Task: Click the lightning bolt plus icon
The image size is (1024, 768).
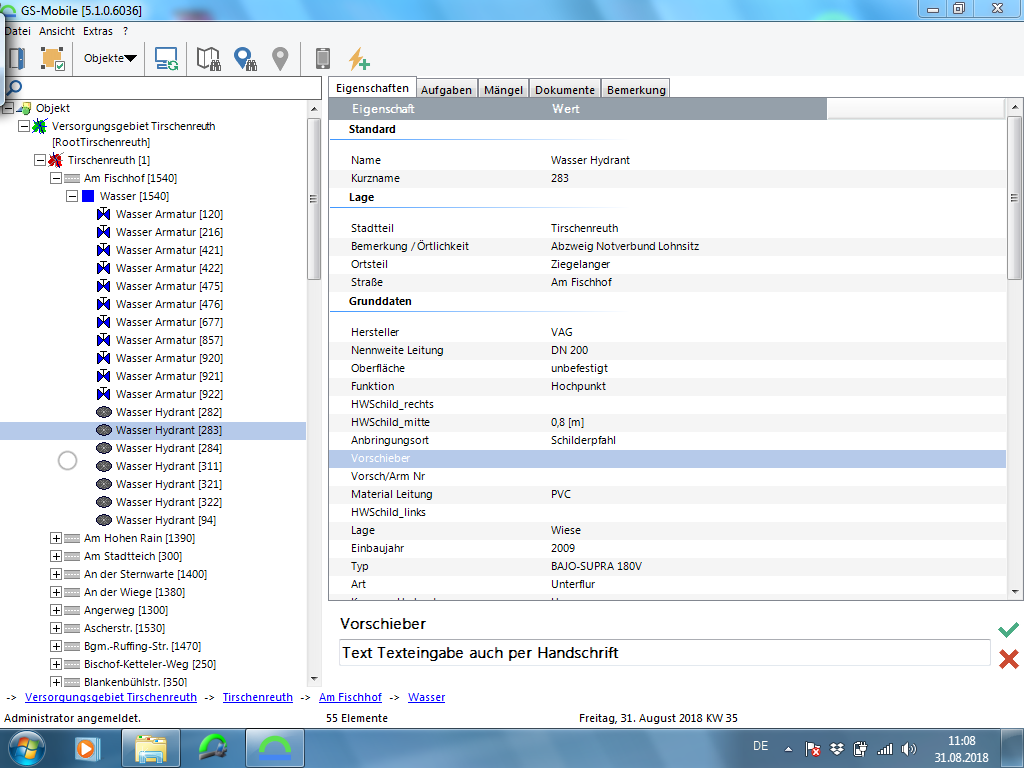Action: point(359,59)
